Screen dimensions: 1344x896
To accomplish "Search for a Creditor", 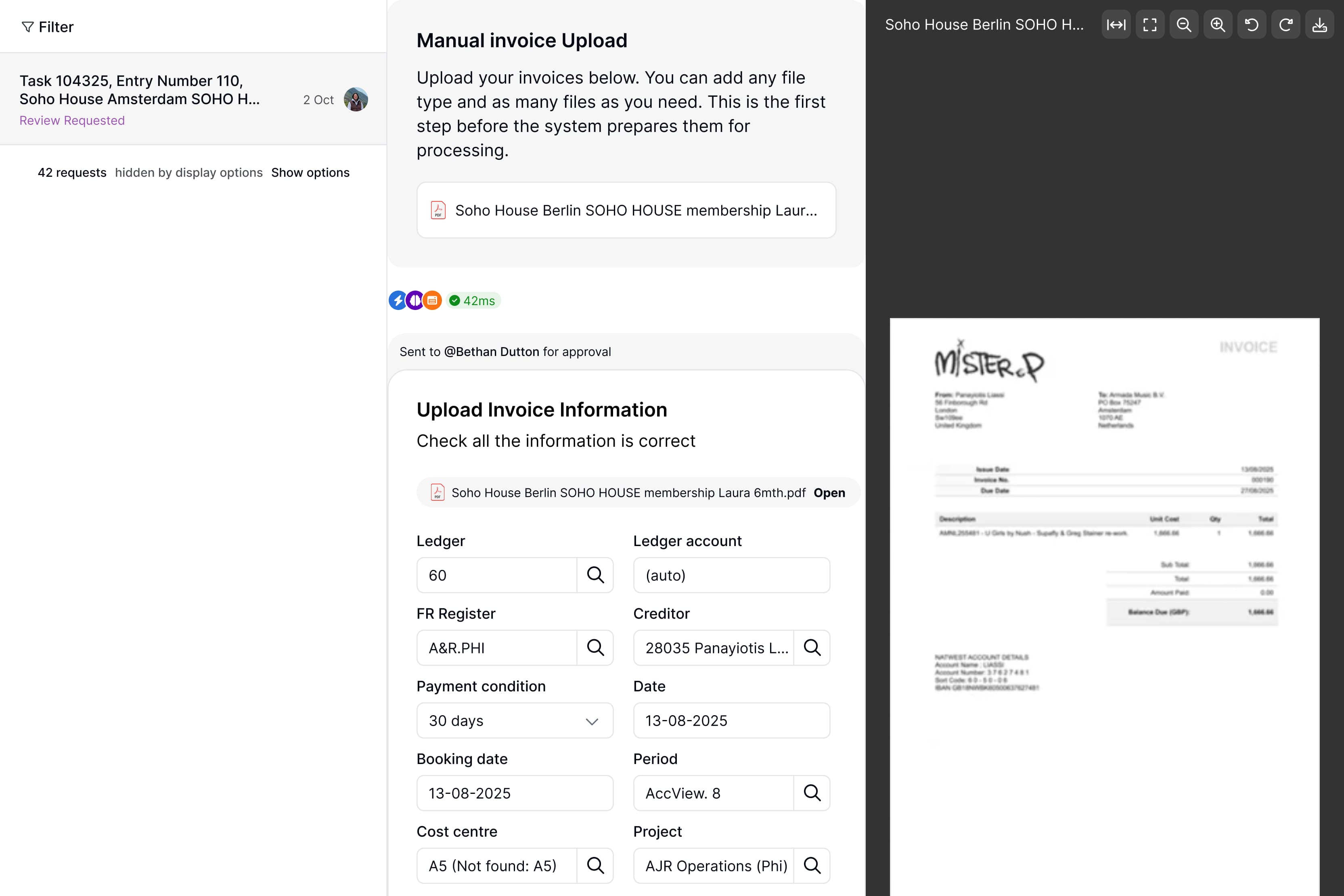I will click(811, 647).
